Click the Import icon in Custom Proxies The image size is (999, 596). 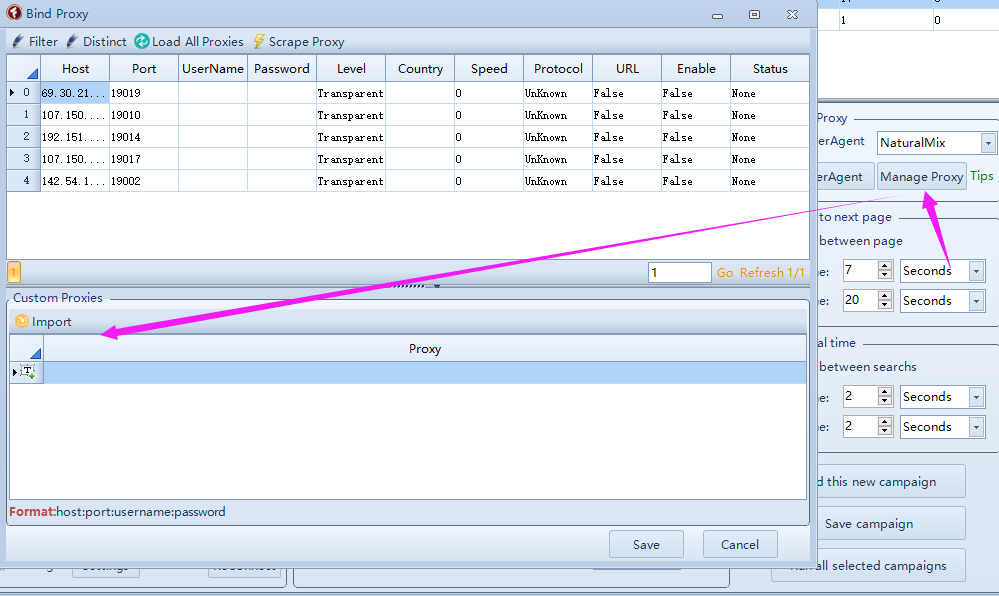(x=22, y=322)
